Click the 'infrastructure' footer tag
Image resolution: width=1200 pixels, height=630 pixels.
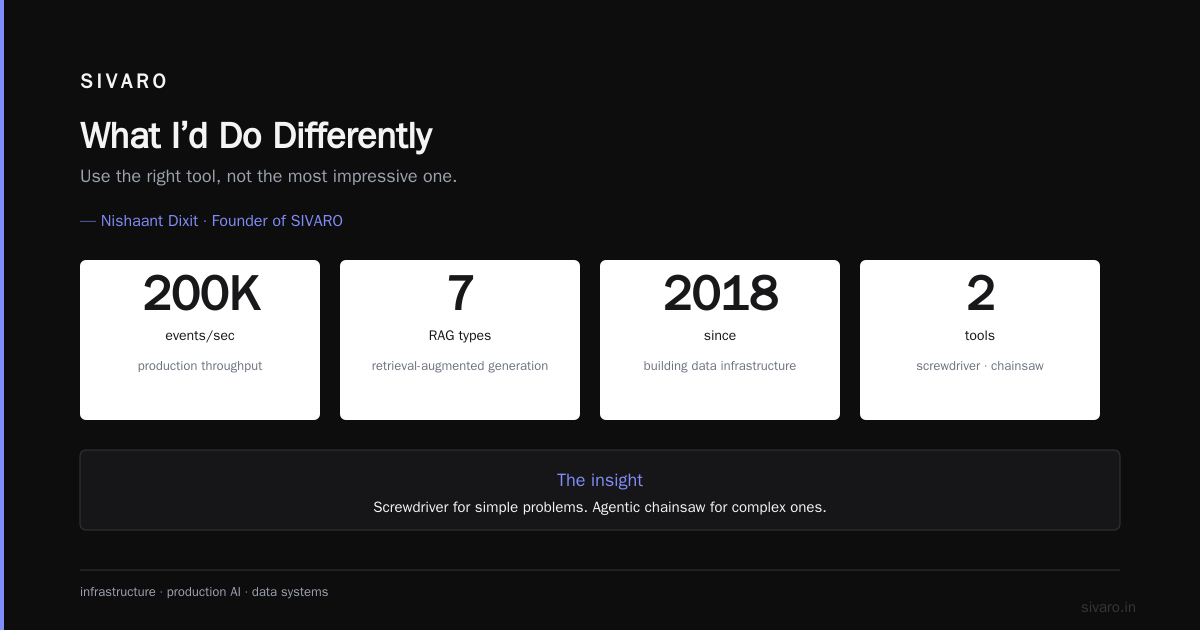point(118,592)
